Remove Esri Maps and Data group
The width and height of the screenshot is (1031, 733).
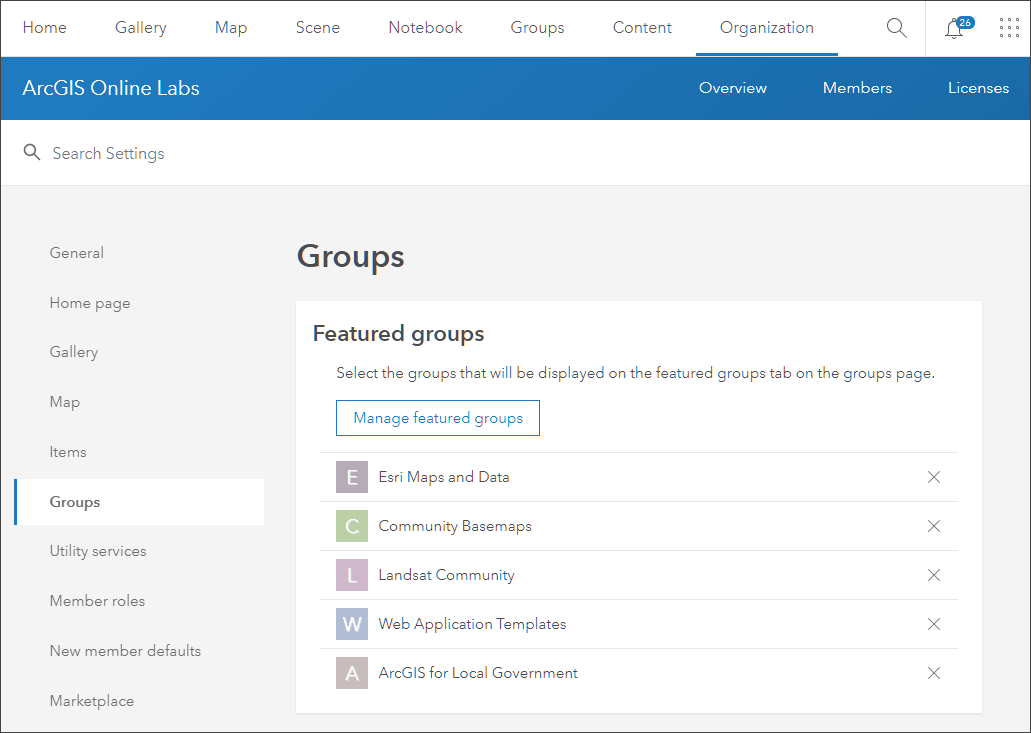(934, 477)
